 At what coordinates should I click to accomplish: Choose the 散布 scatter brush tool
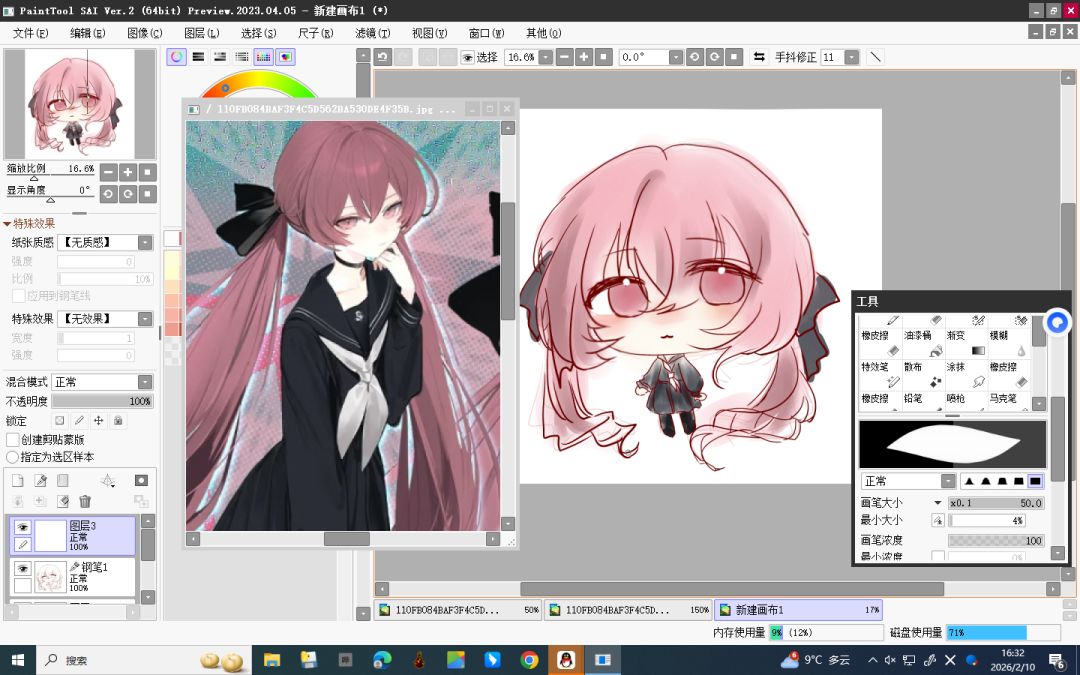pos(922,374)
